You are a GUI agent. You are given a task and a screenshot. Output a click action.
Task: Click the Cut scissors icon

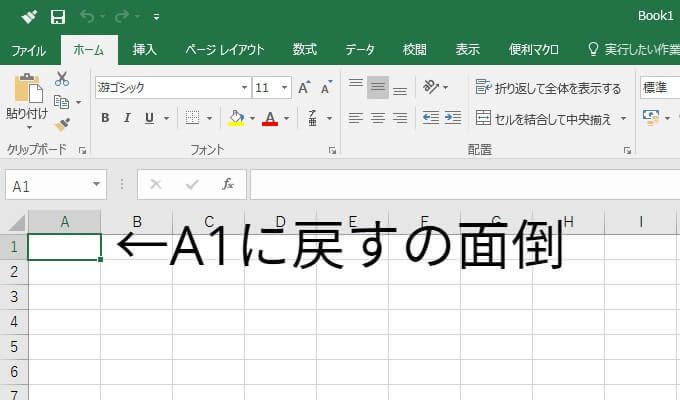[62, 79]
